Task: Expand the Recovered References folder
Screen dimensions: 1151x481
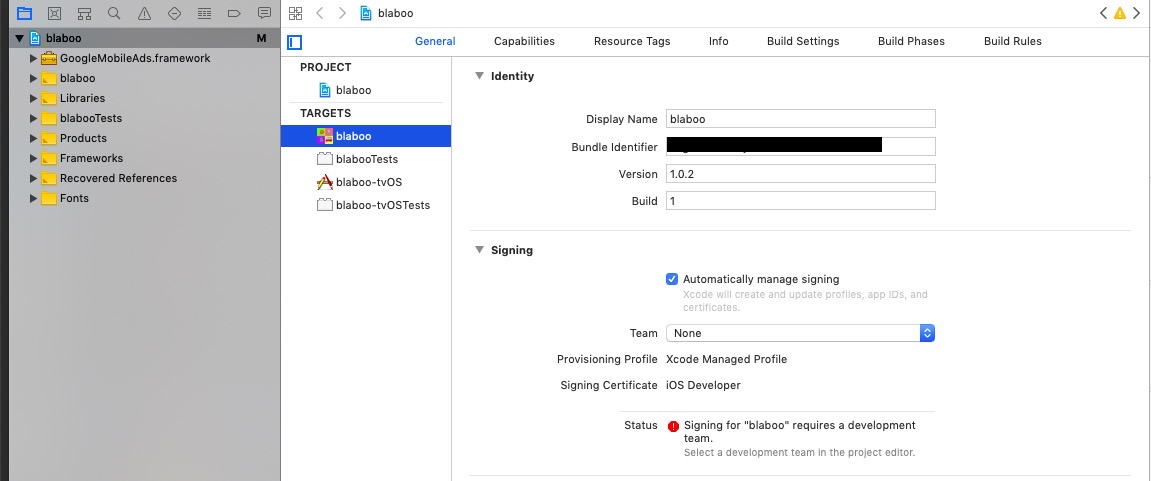Action: pyautogui.click(x=33, y=178)
